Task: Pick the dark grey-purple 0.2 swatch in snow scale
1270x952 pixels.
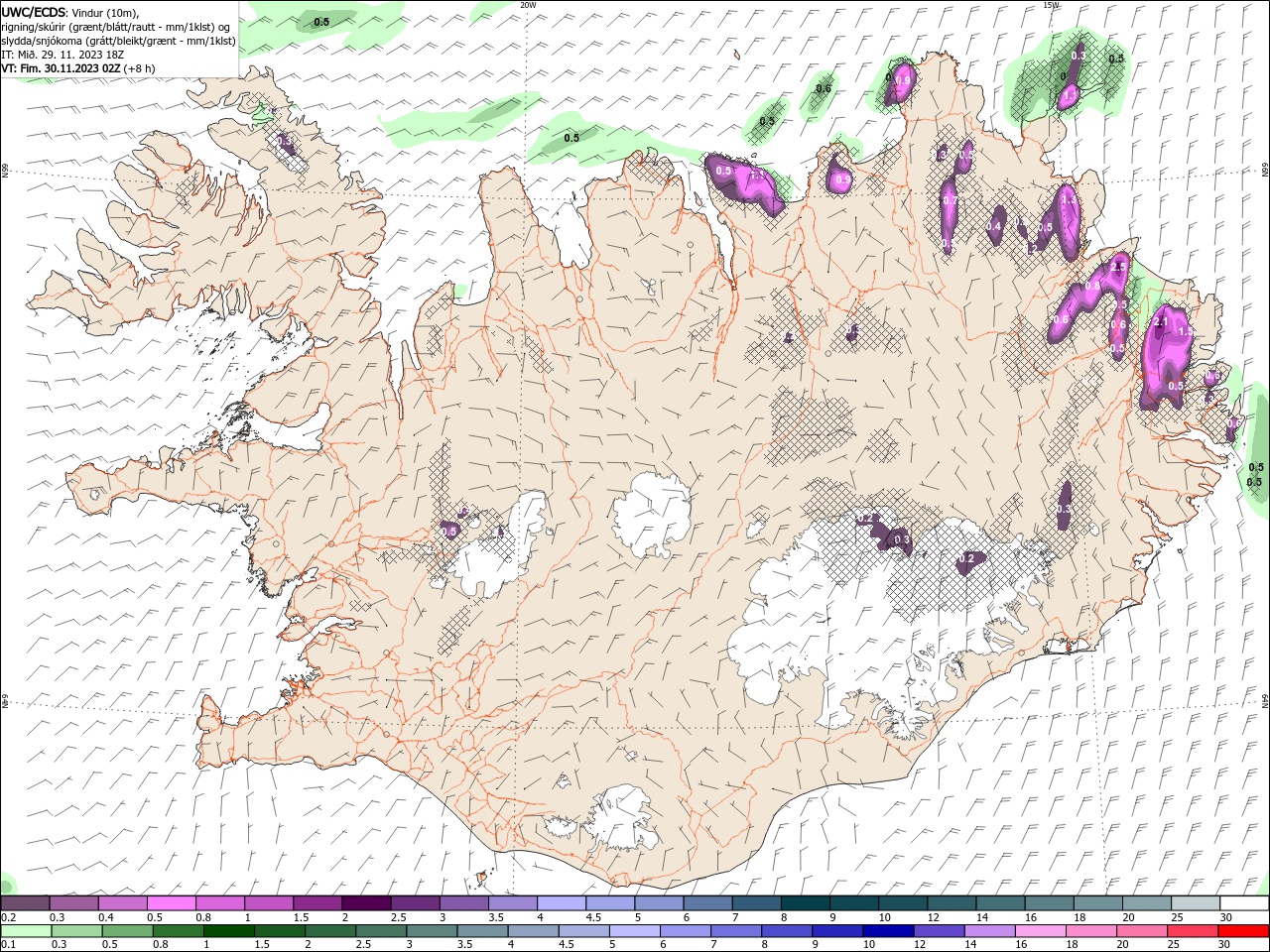Action: click(25, 903)
